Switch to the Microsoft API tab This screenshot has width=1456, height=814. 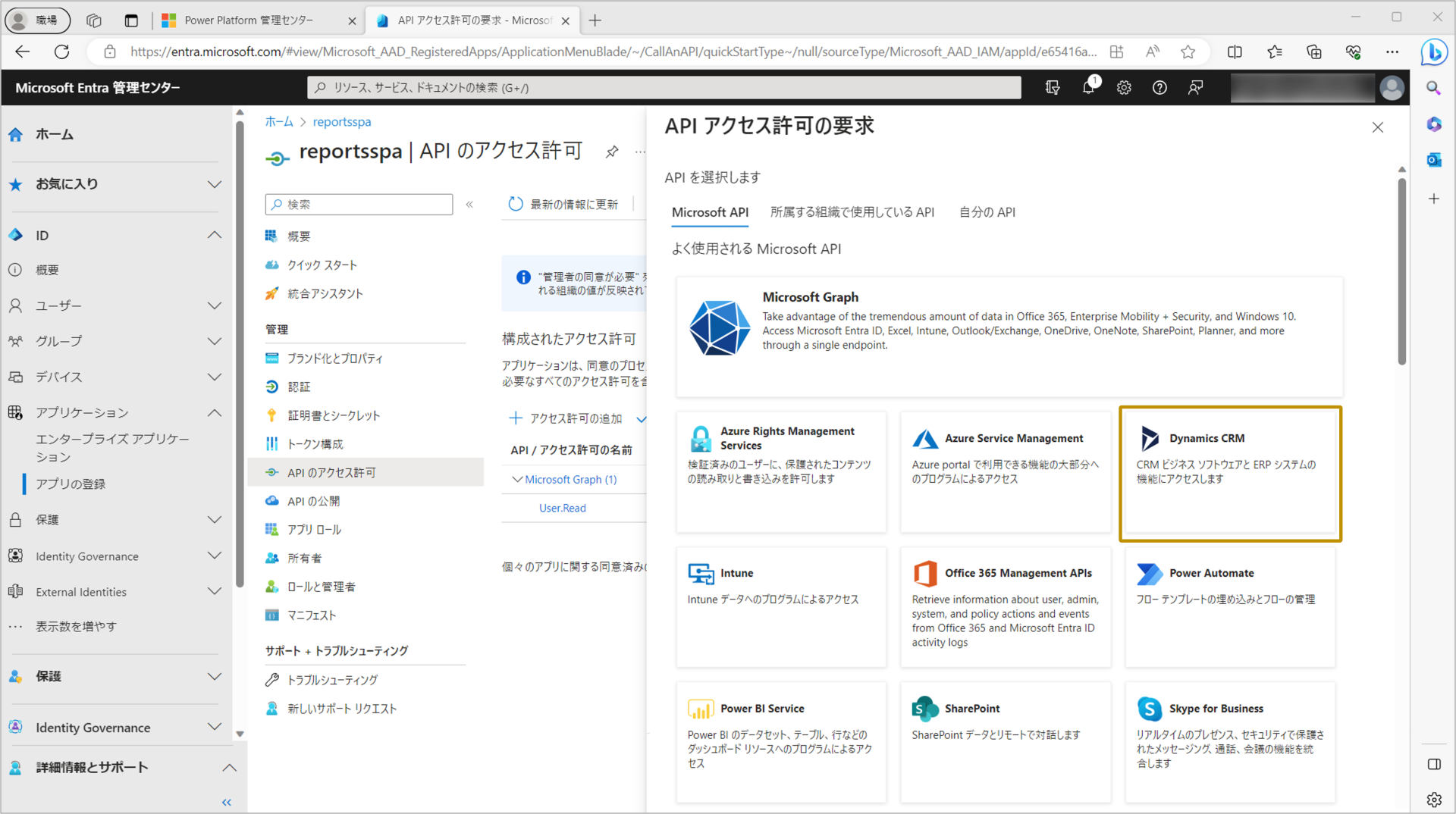pyautogui.click(x=710, y=212)
